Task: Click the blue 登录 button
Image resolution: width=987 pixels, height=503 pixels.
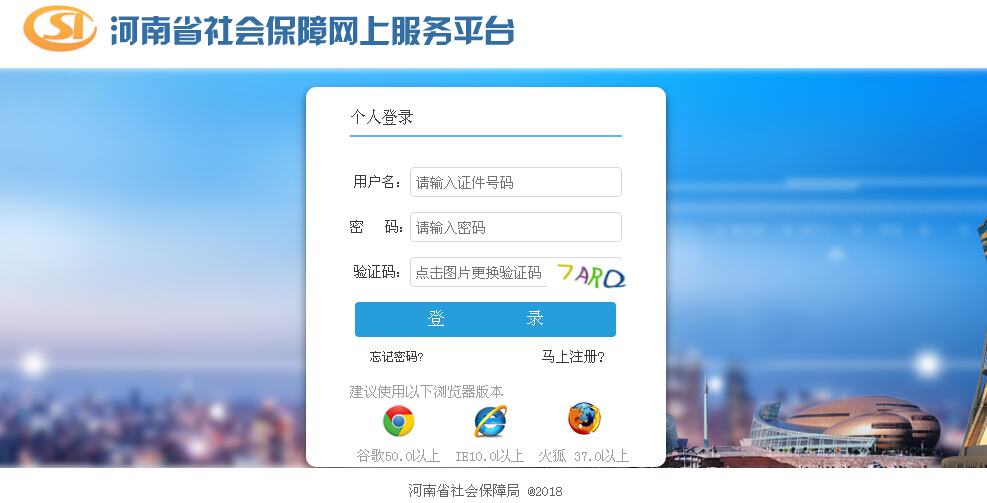Action: (485, 319)
